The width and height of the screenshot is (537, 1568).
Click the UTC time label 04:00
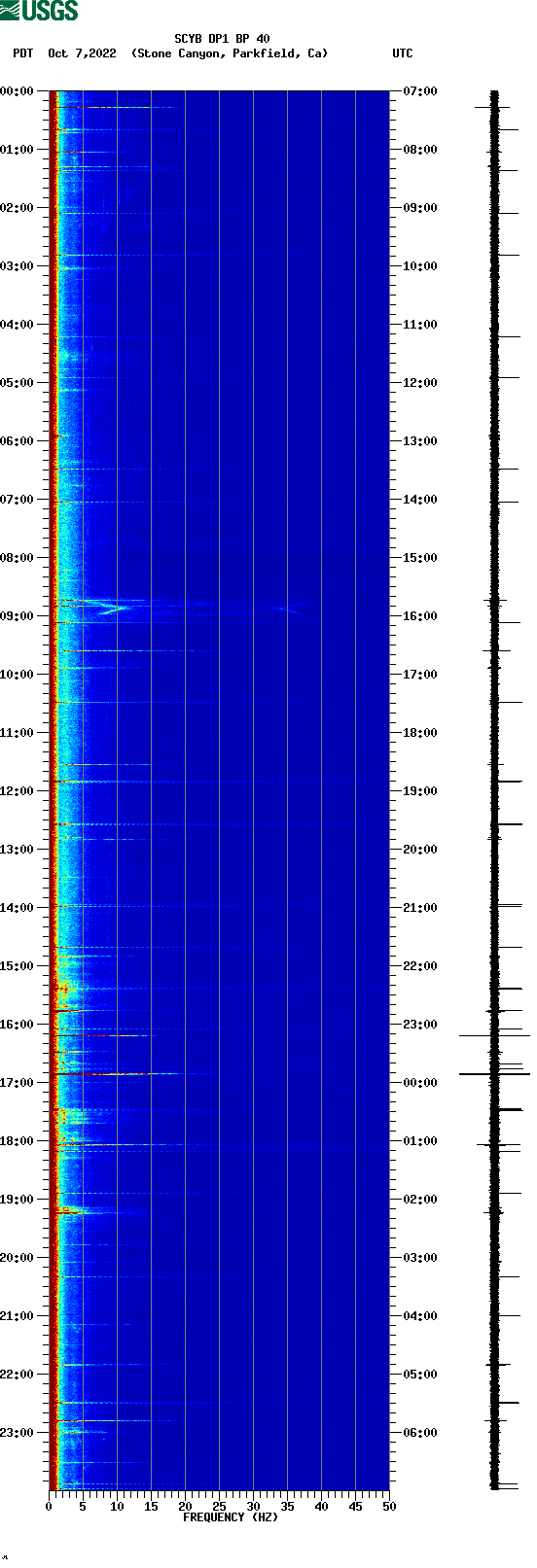[420, 1316]
